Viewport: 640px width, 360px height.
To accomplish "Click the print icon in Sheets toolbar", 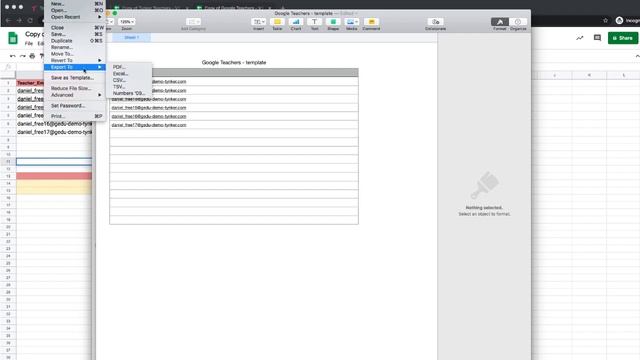I will click(32, 56).
